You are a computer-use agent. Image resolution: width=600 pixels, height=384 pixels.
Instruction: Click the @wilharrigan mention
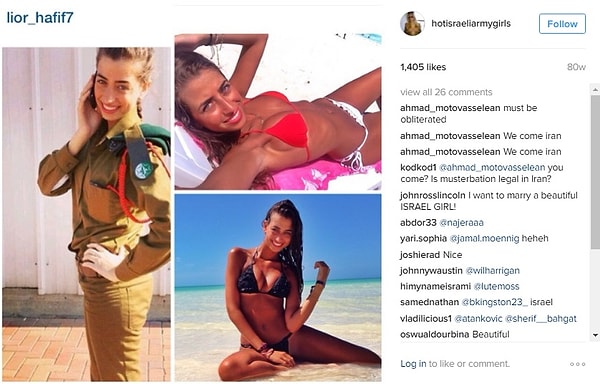(x=492, y=271)
